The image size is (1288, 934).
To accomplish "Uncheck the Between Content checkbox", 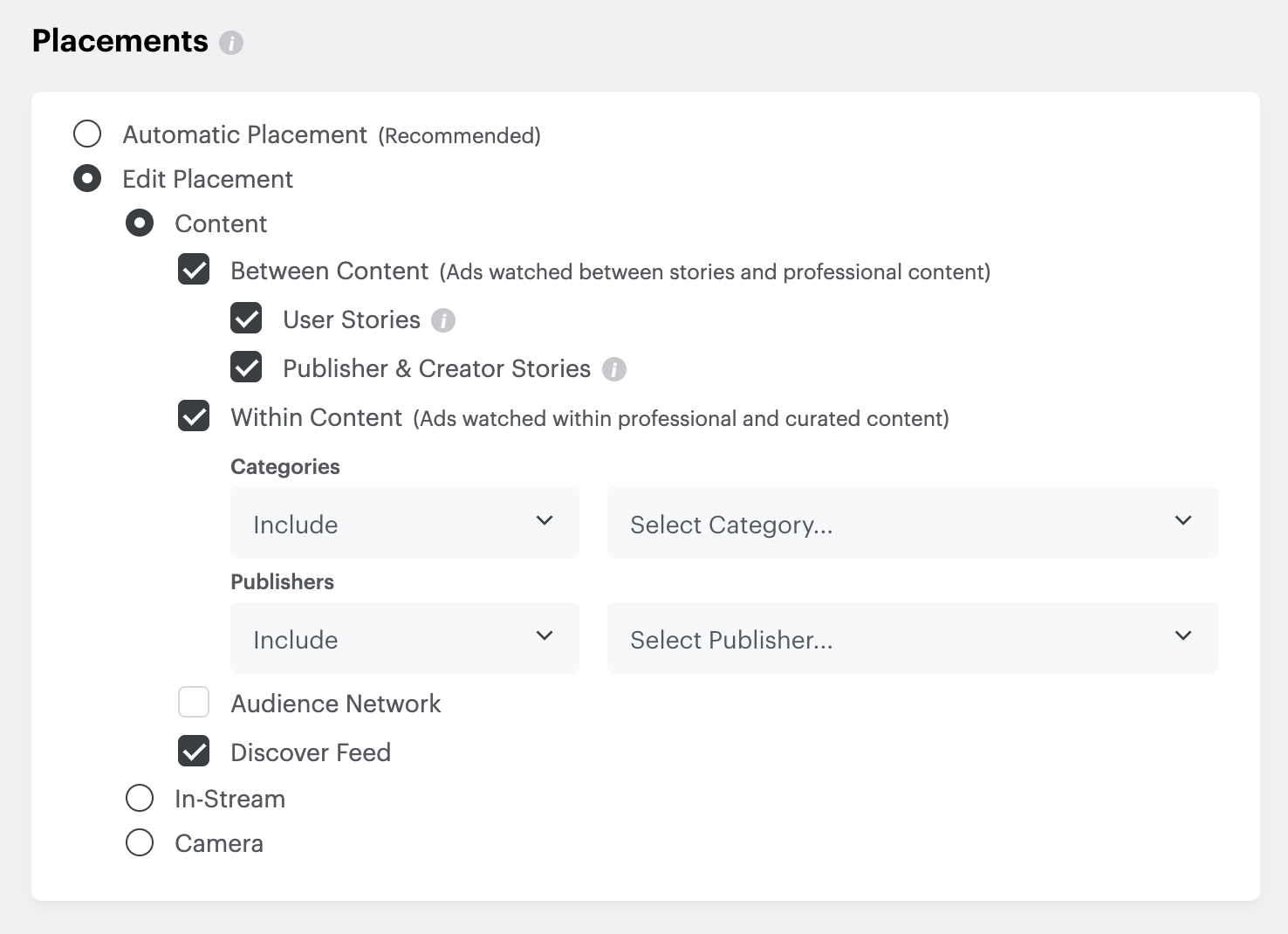I will [x=194, y=270].
